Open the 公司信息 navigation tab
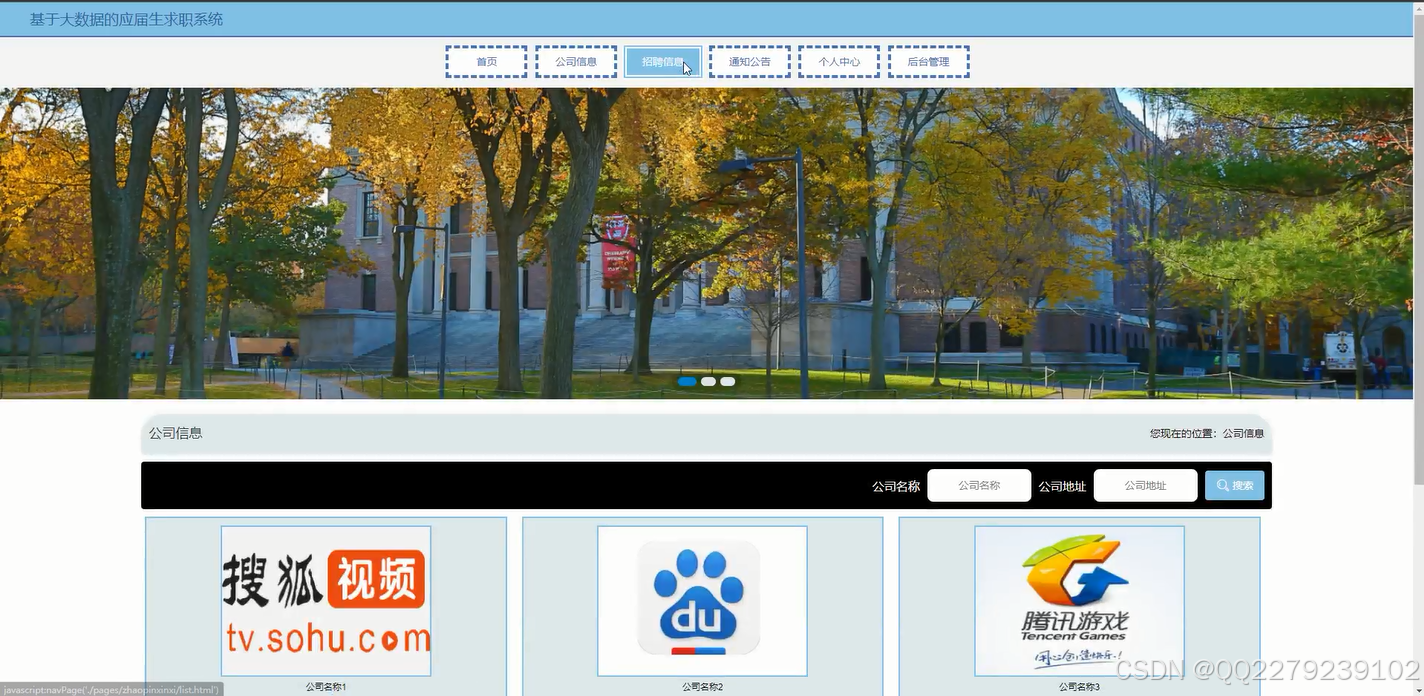The image size is (1424, 696). (x=576, y=62)
